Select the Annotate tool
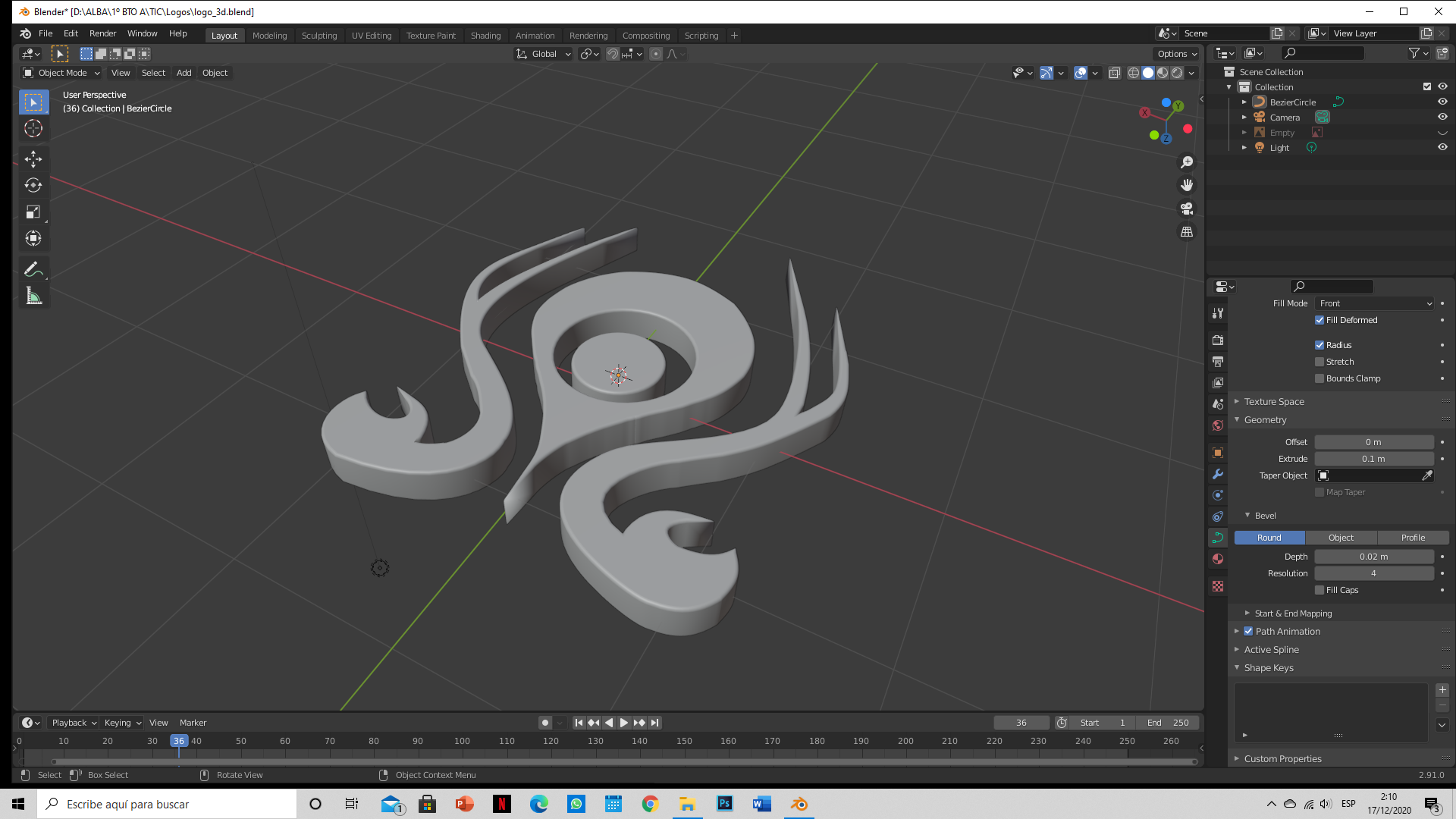The width and height of the screenshot is (1456, 819). pos(33,269)
